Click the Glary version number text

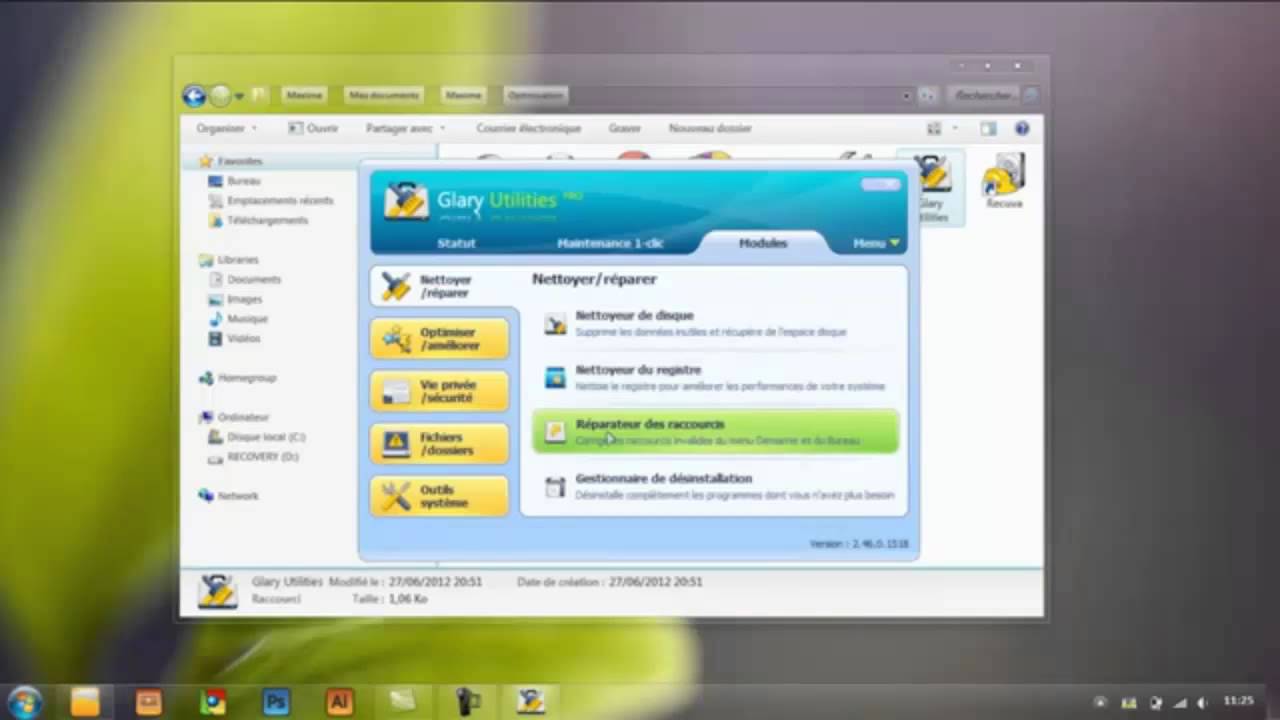click(x=859, y=544)
